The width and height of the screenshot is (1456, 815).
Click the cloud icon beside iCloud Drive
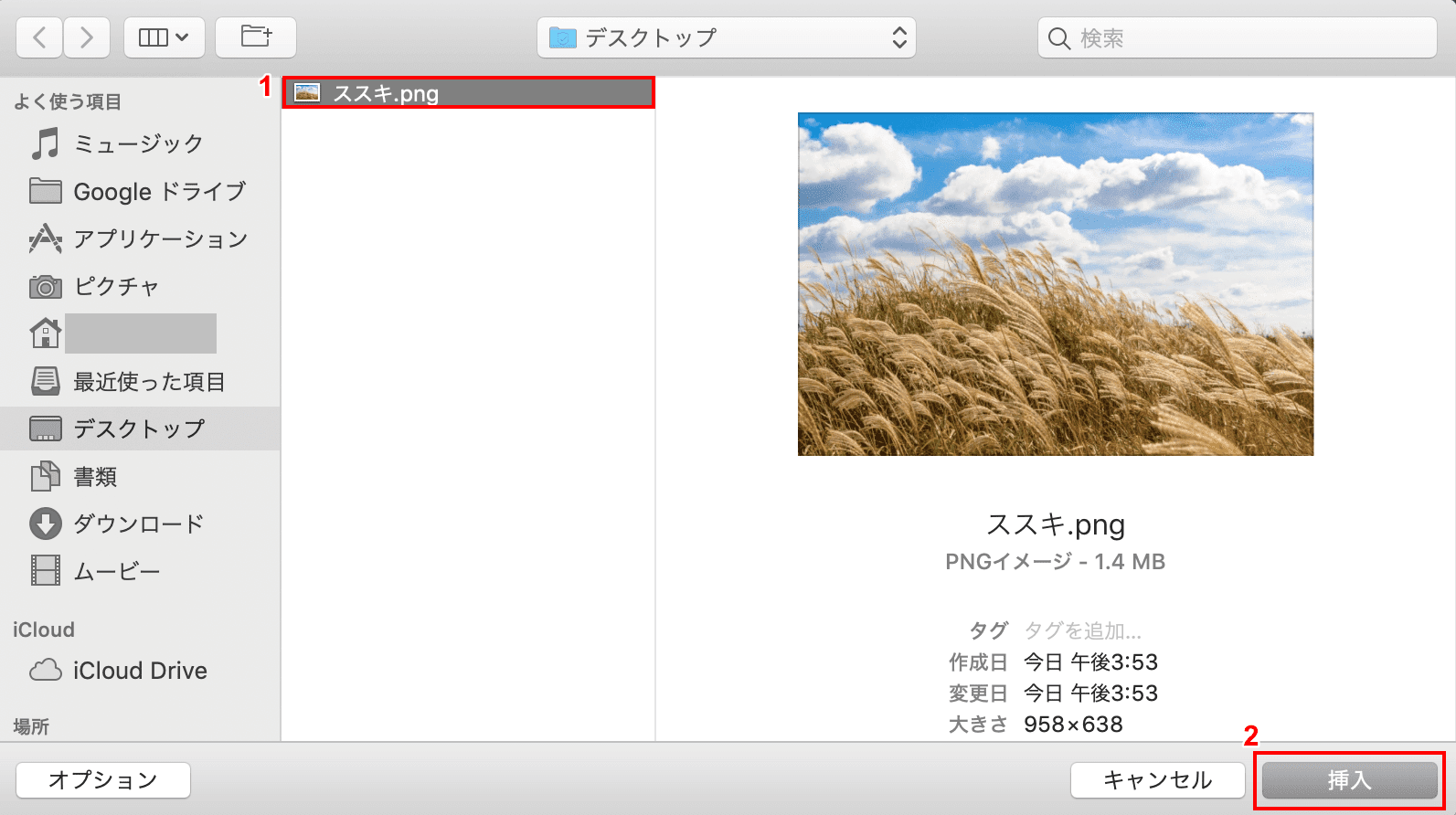(x=45, y=671)
